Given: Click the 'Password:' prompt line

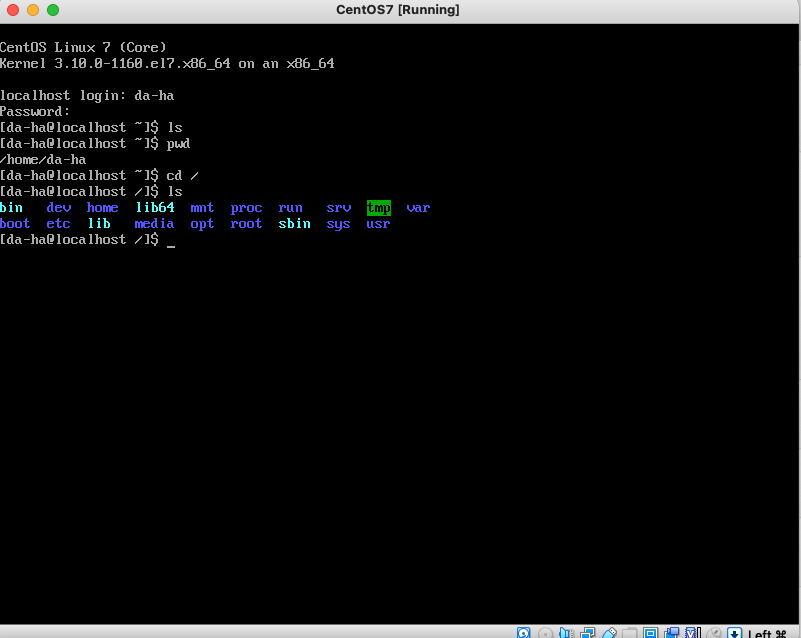Looking at the screenshot, I should pos(35,111).
